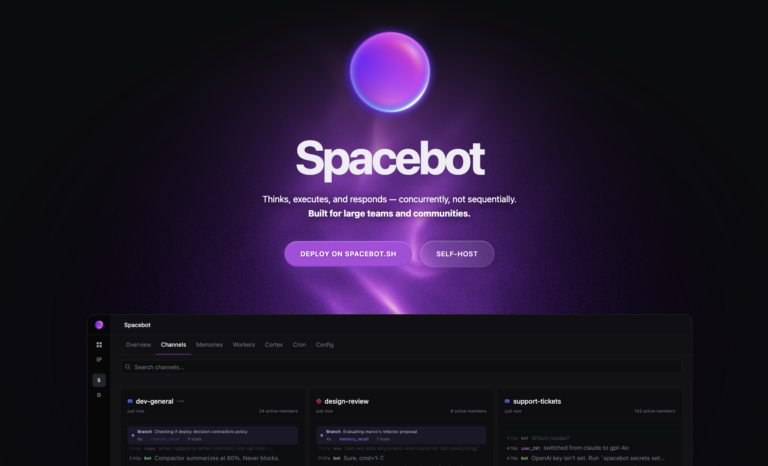Viewport: 768px width, 466px height.
Task: Select the Channels tab
Action: [x=173, y=344]
